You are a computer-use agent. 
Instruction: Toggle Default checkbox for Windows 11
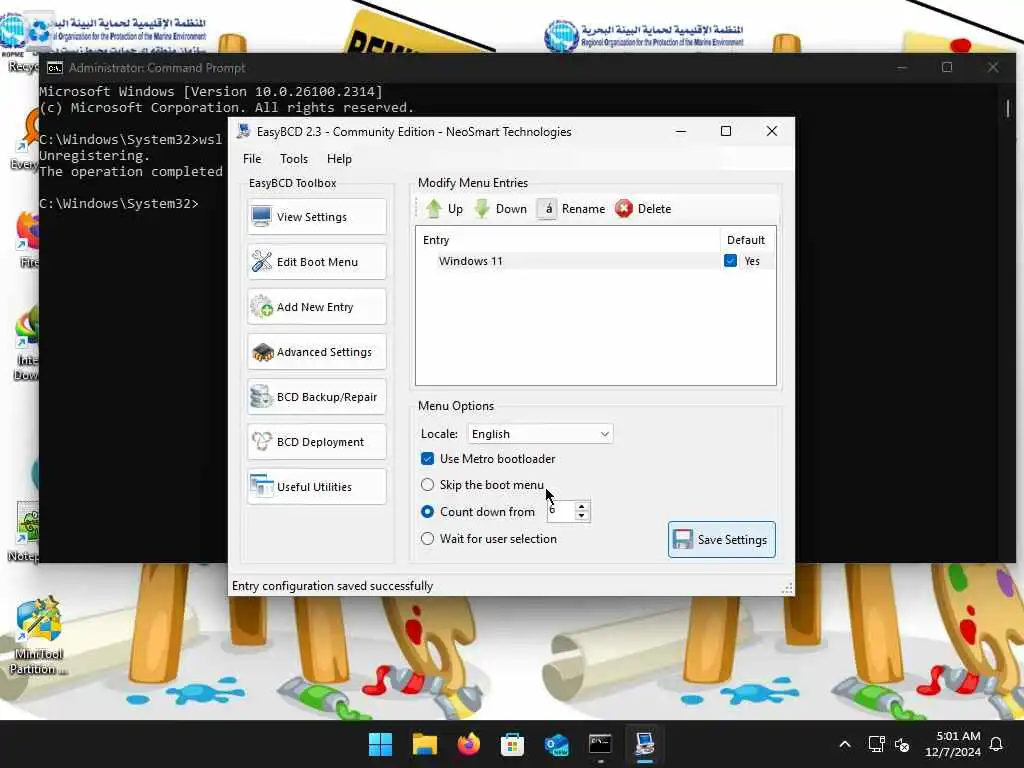tap(730, 261)
